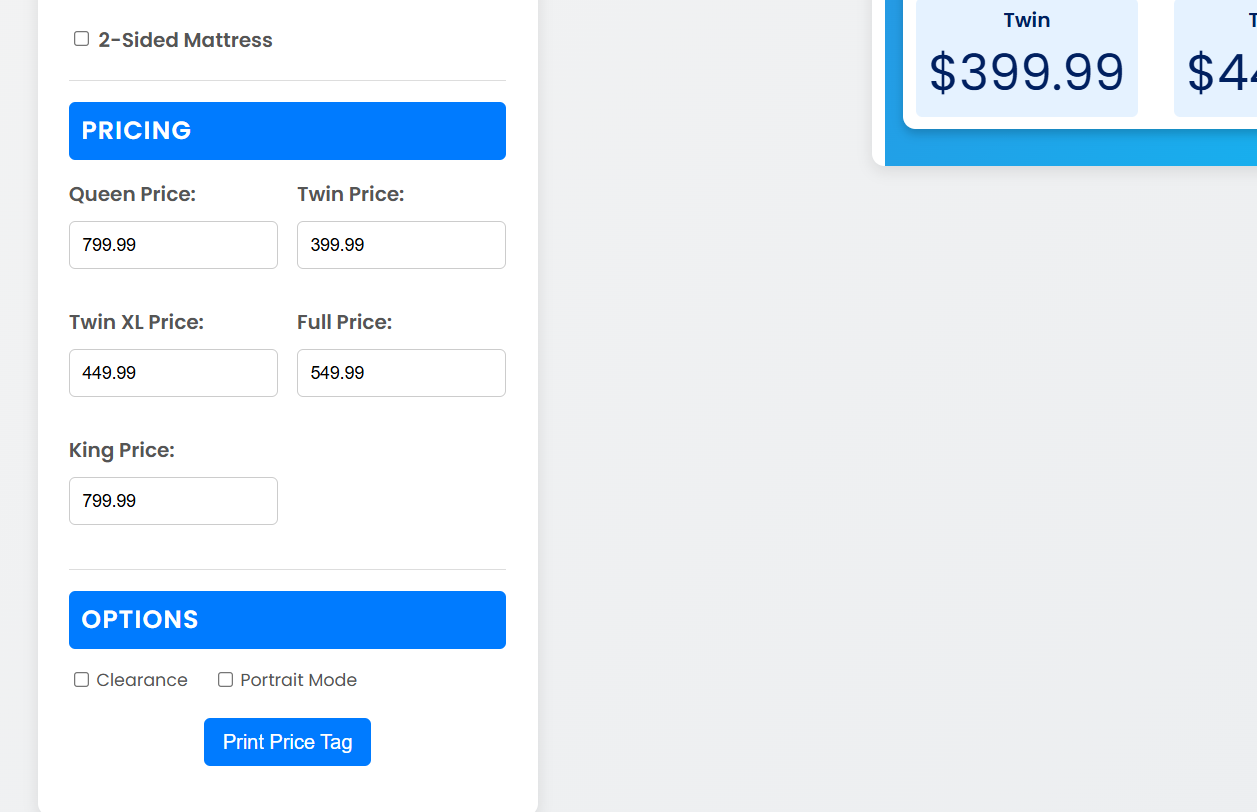Enable Portrait Mode

(225, 679)
